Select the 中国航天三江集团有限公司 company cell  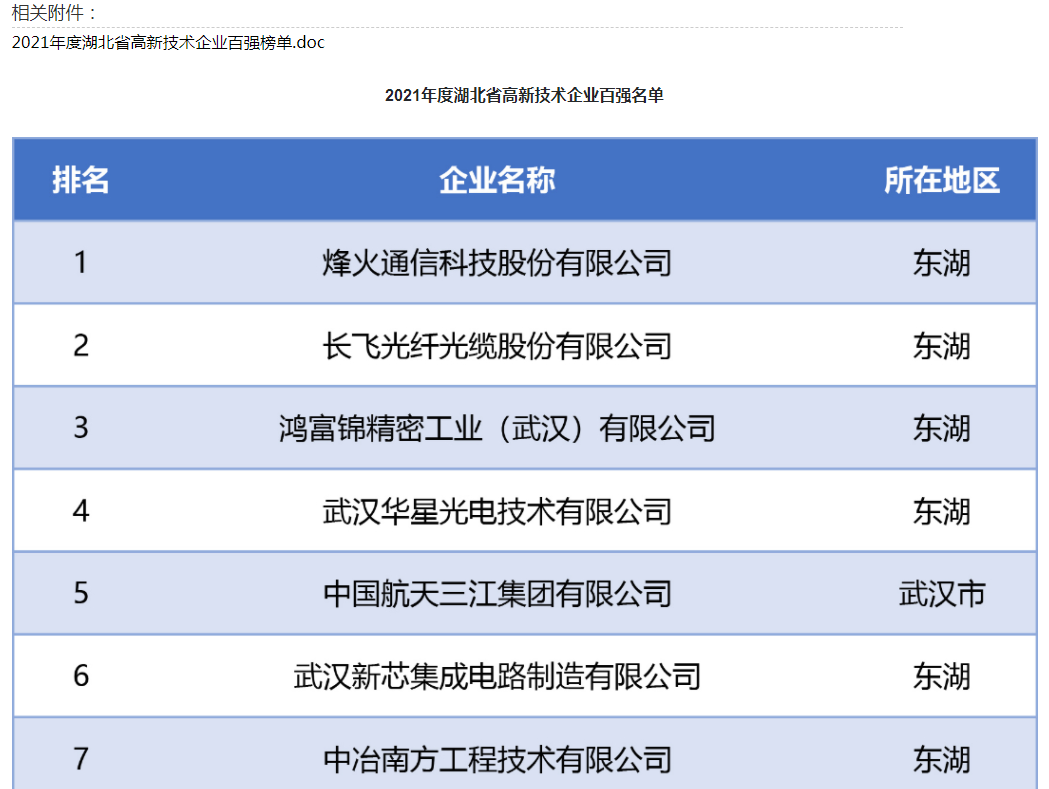[x=497, y=594]
